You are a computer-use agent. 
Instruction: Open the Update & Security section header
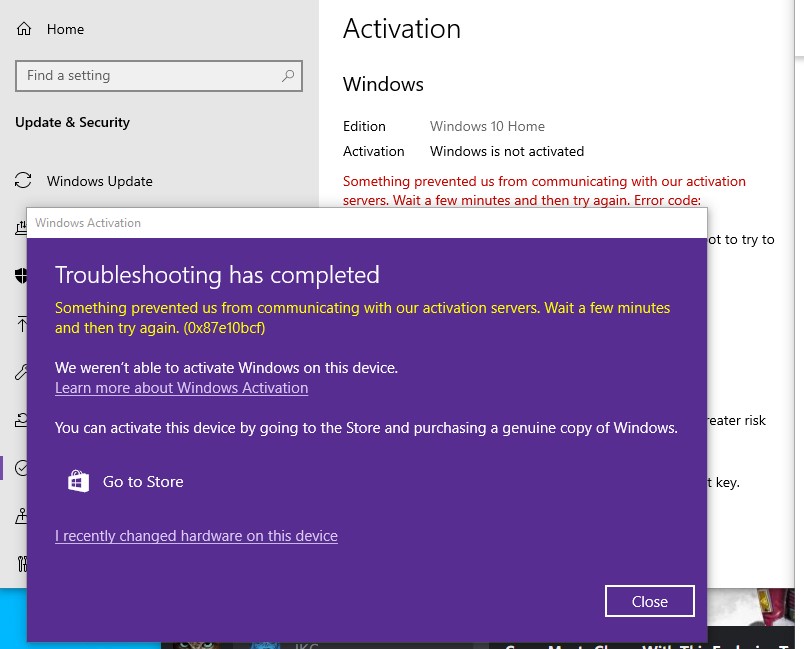[x=73, y=122]
